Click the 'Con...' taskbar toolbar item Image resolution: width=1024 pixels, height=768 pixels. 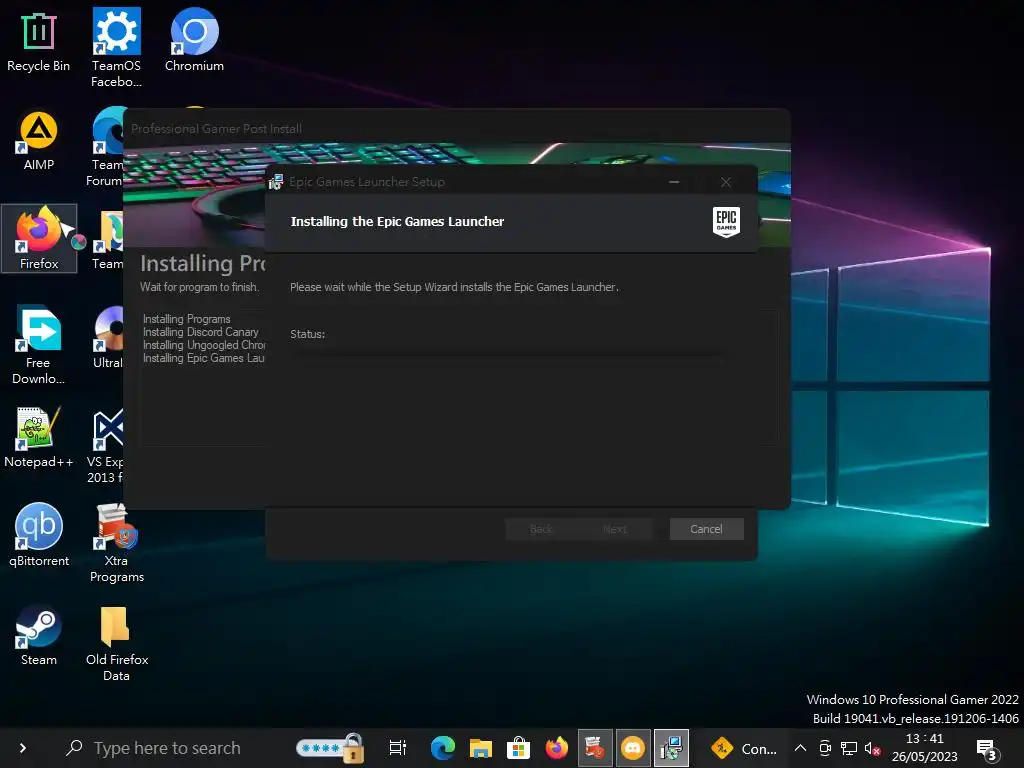744,748
